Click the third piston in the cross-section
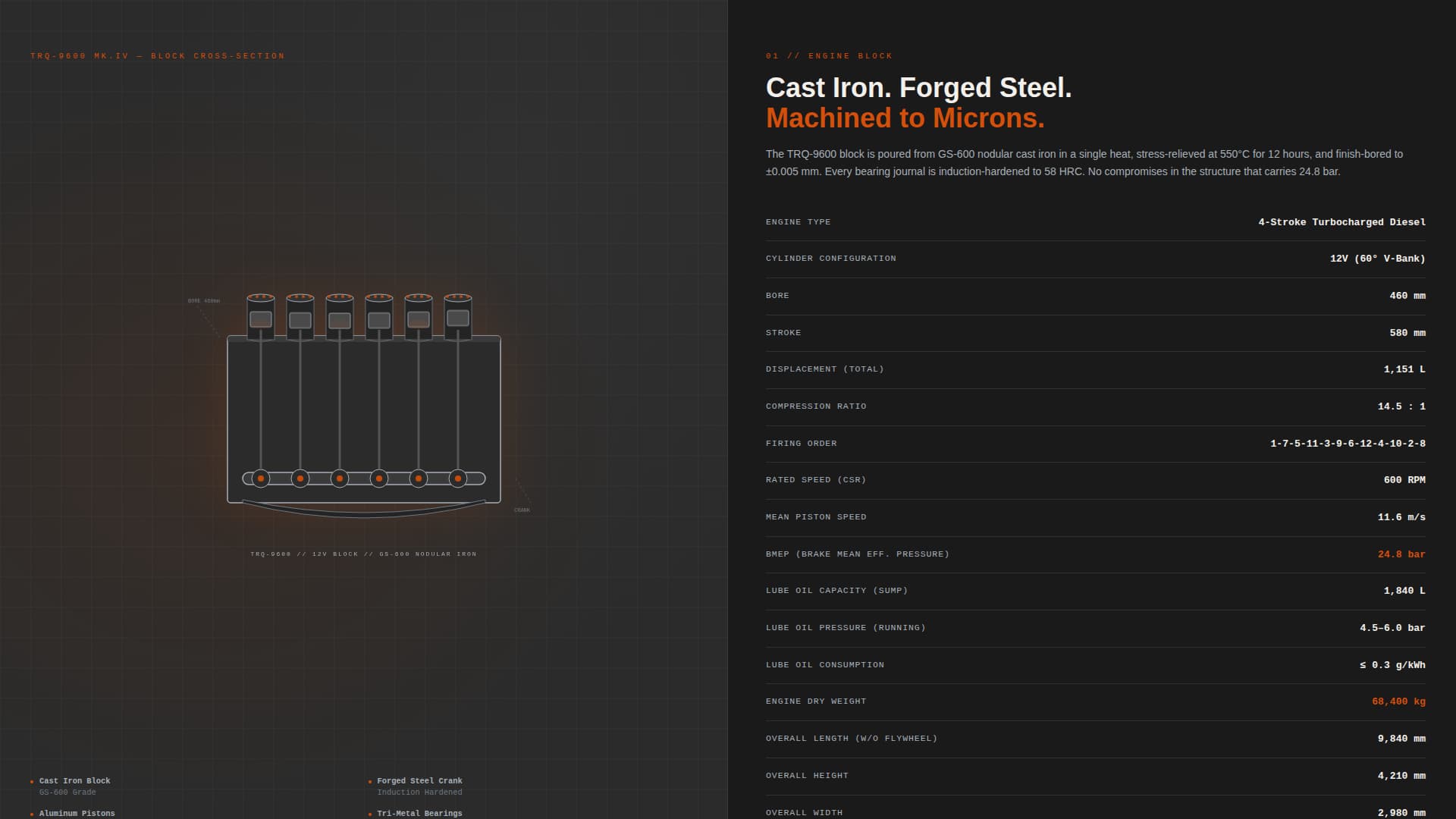1456x819 pixels. (340, 321)
